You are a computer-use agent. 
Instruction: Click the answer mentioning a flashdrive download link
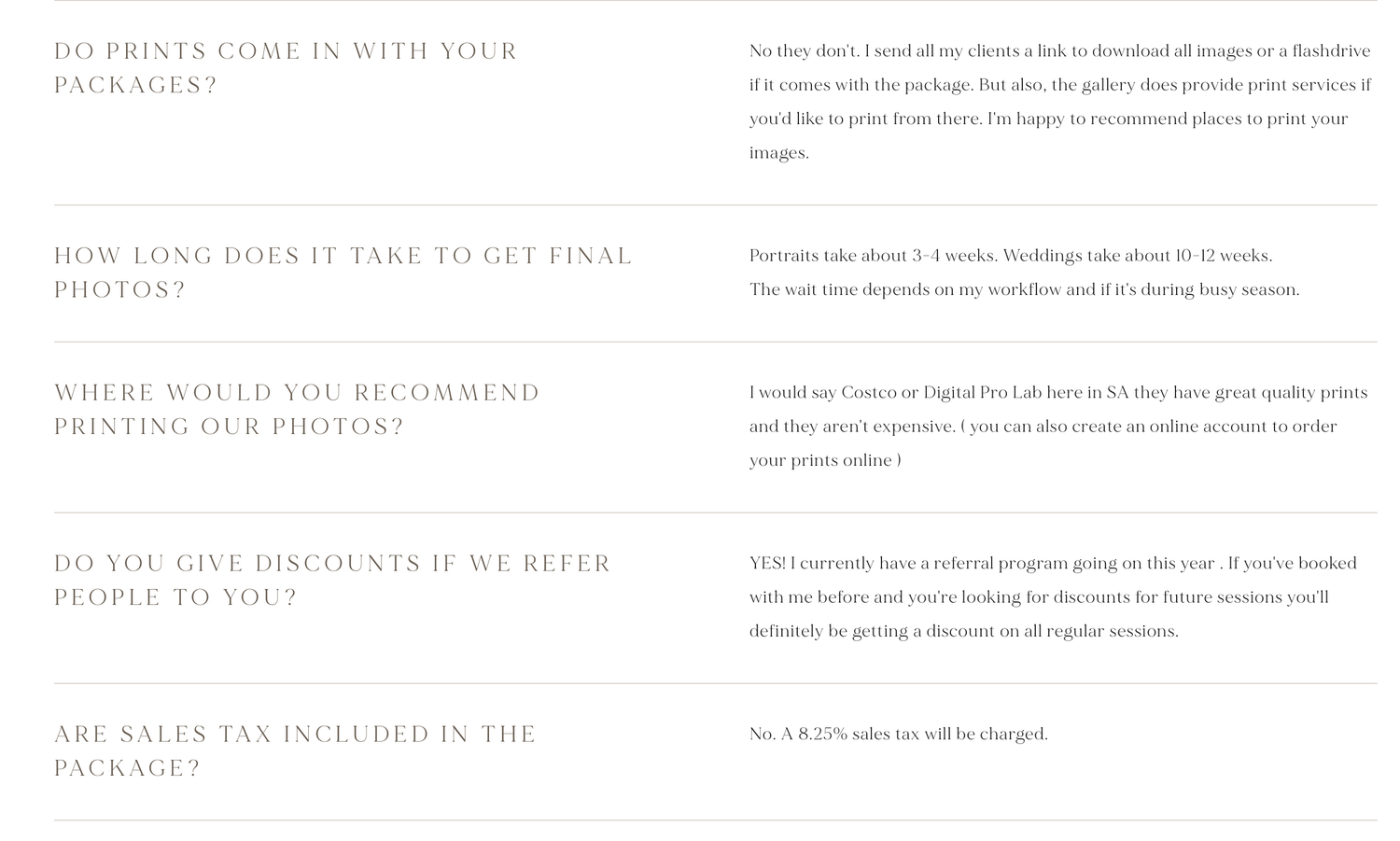[x=1060, y=102]
